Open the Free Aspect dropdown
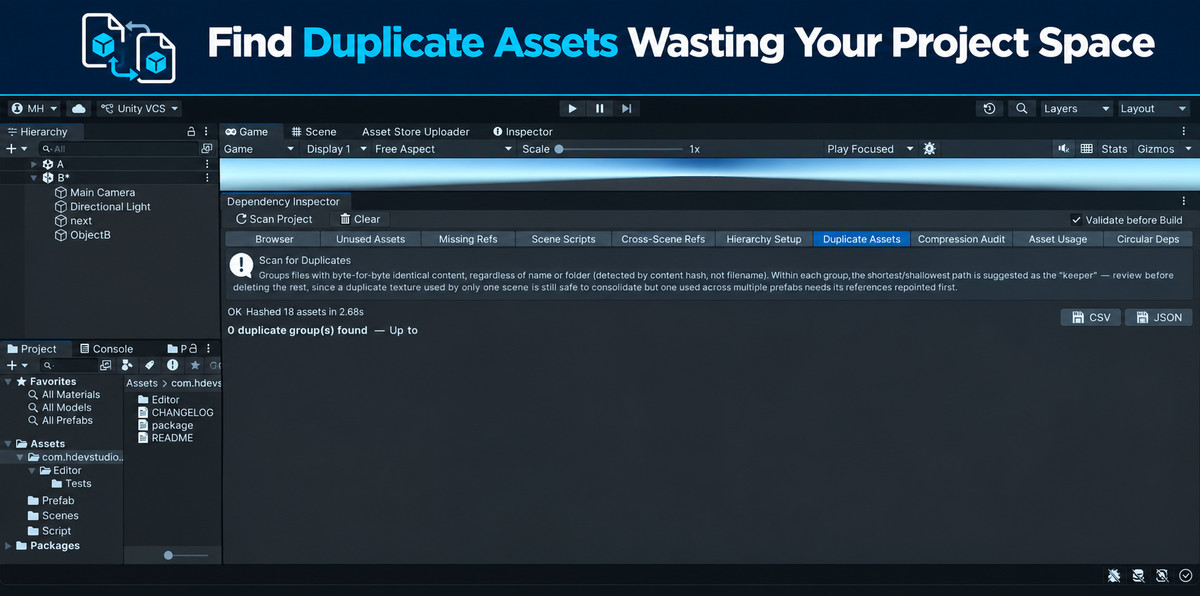The width and height of the screenshot is (1200, 596). [441, 149]
